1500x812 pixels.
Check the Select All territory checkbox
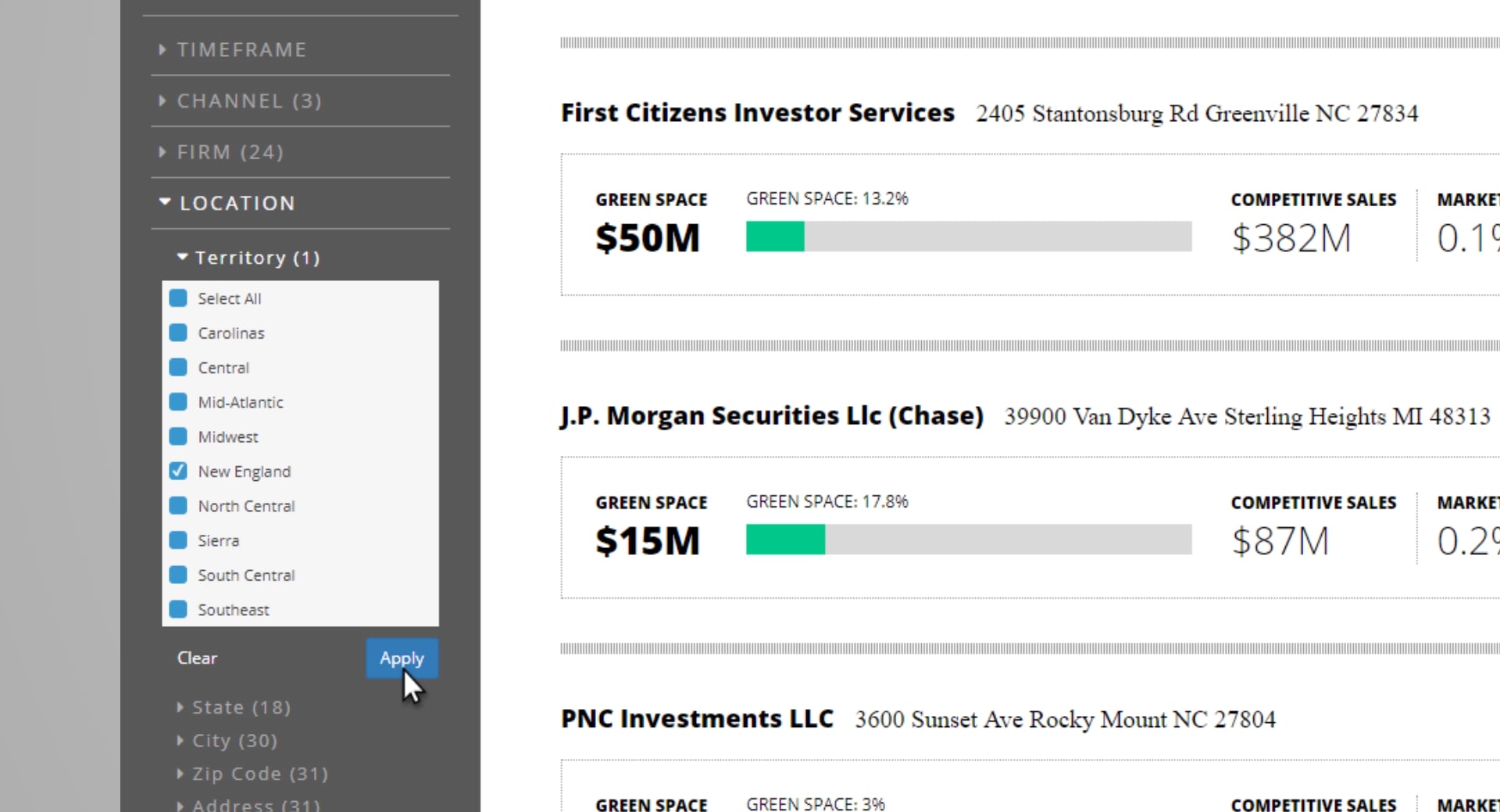[x=179, y=298]
